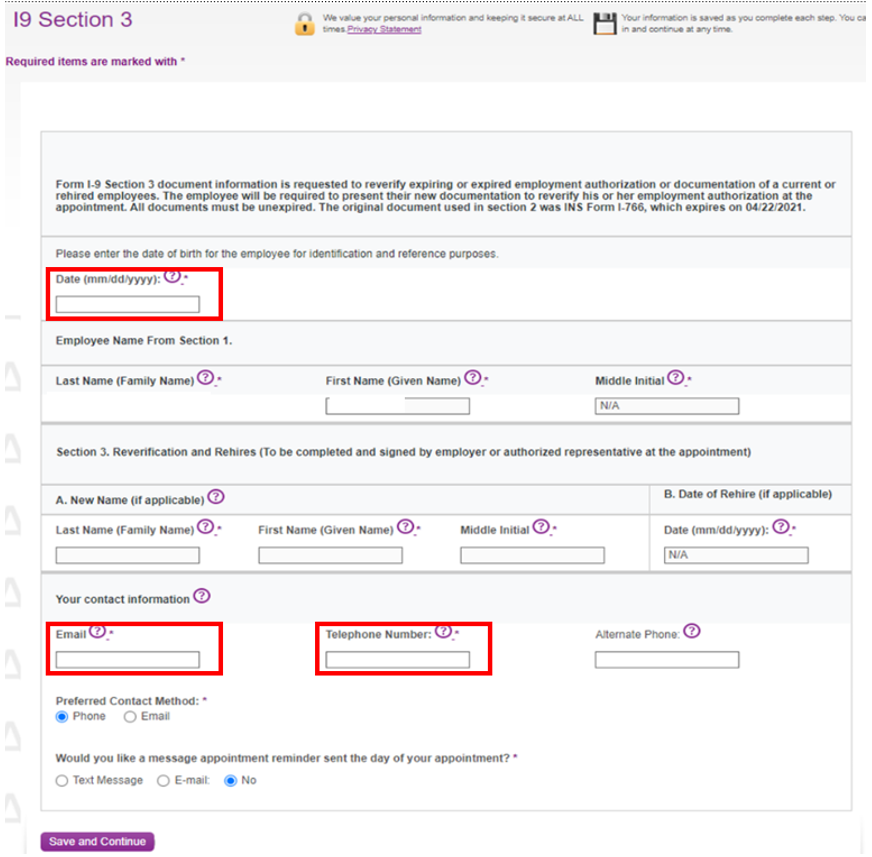Choose E-mail appointment reminder option
This screenshot has height=857, width=872.
[164, 780]
